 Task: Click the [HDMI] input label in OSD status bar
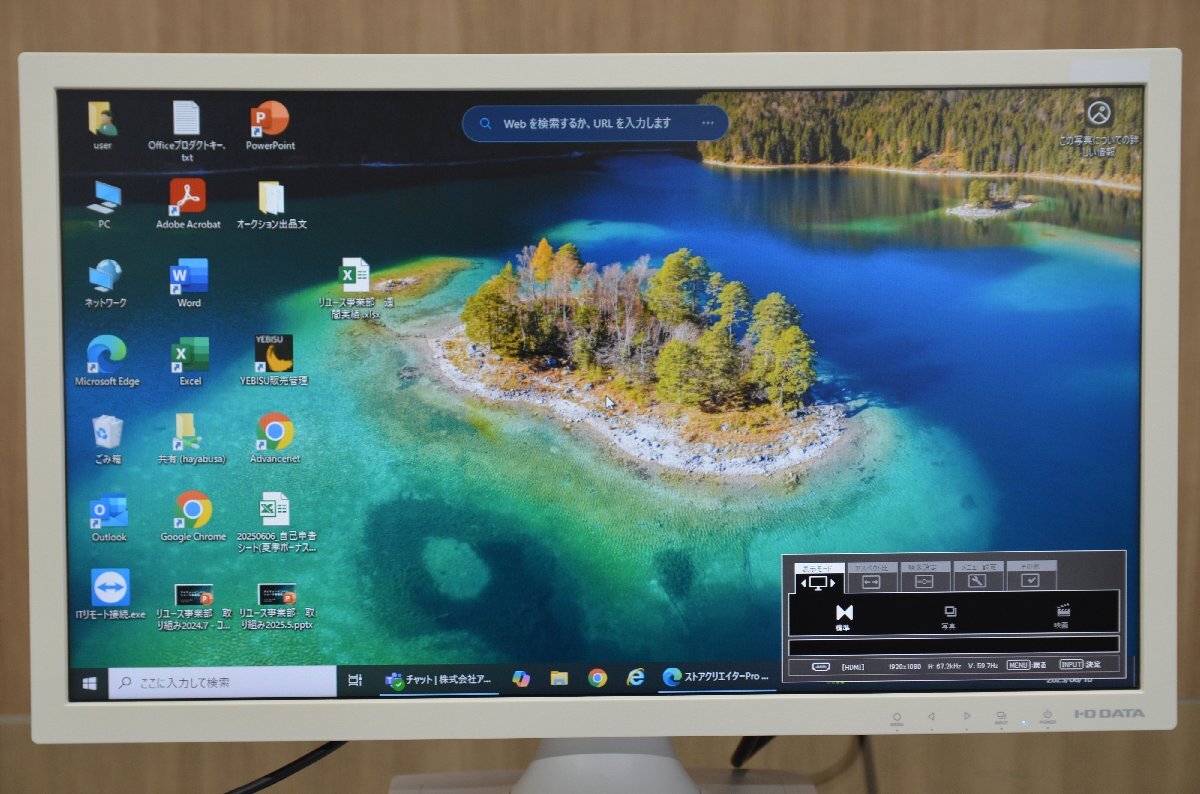(x=853, y=666)
